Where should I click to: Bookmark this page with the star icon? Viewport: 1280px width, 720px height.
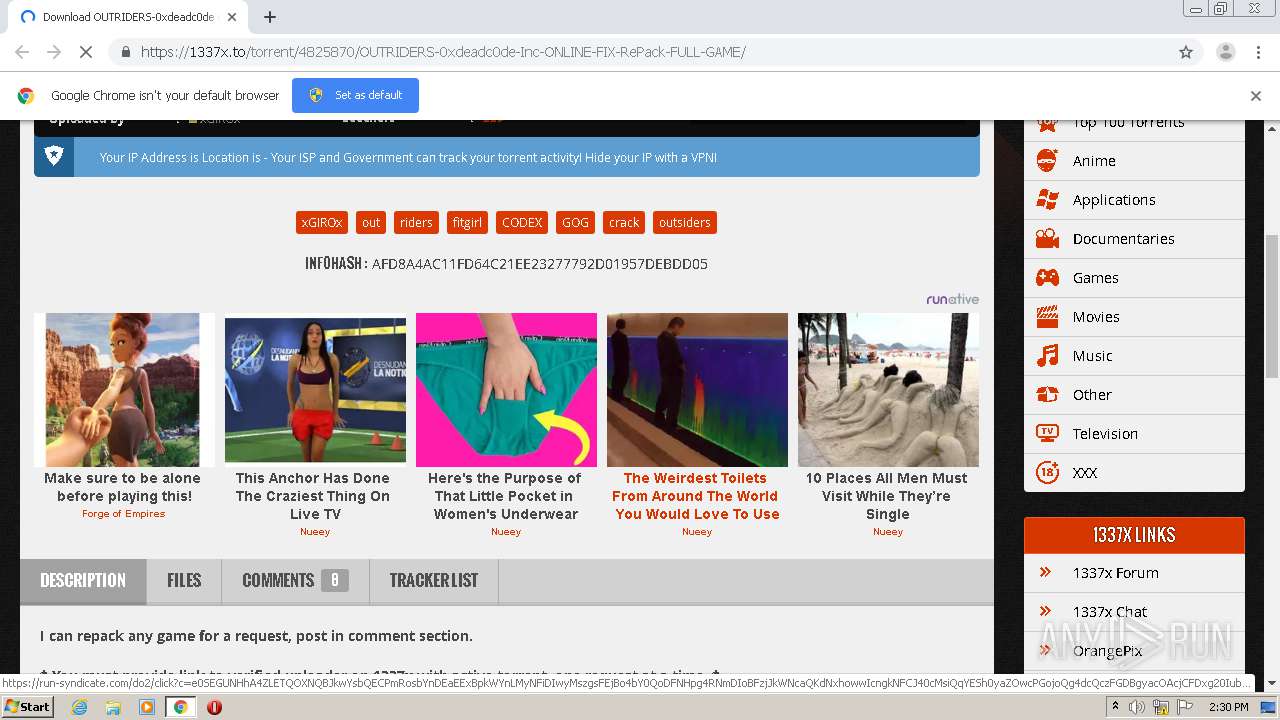[1186, 52]
